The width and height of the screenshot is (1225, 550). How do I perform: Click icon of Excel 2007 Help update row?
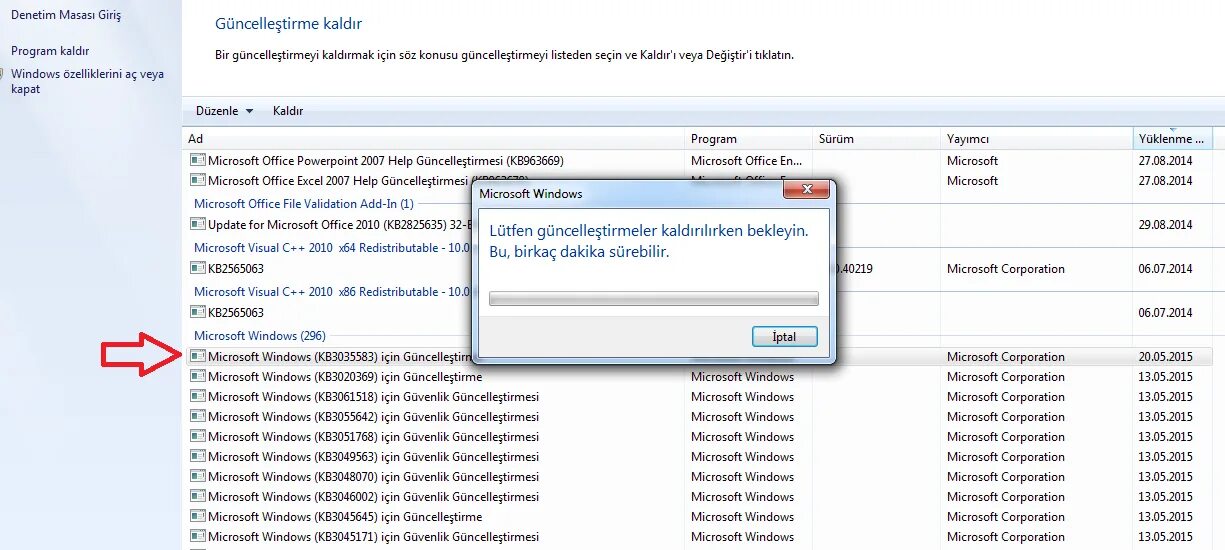[197, 180]
